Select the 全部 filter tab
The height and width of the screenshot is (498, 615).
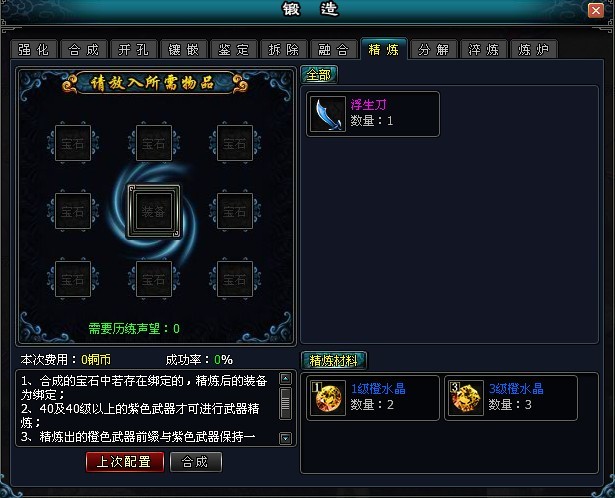(x=319, y=75)
